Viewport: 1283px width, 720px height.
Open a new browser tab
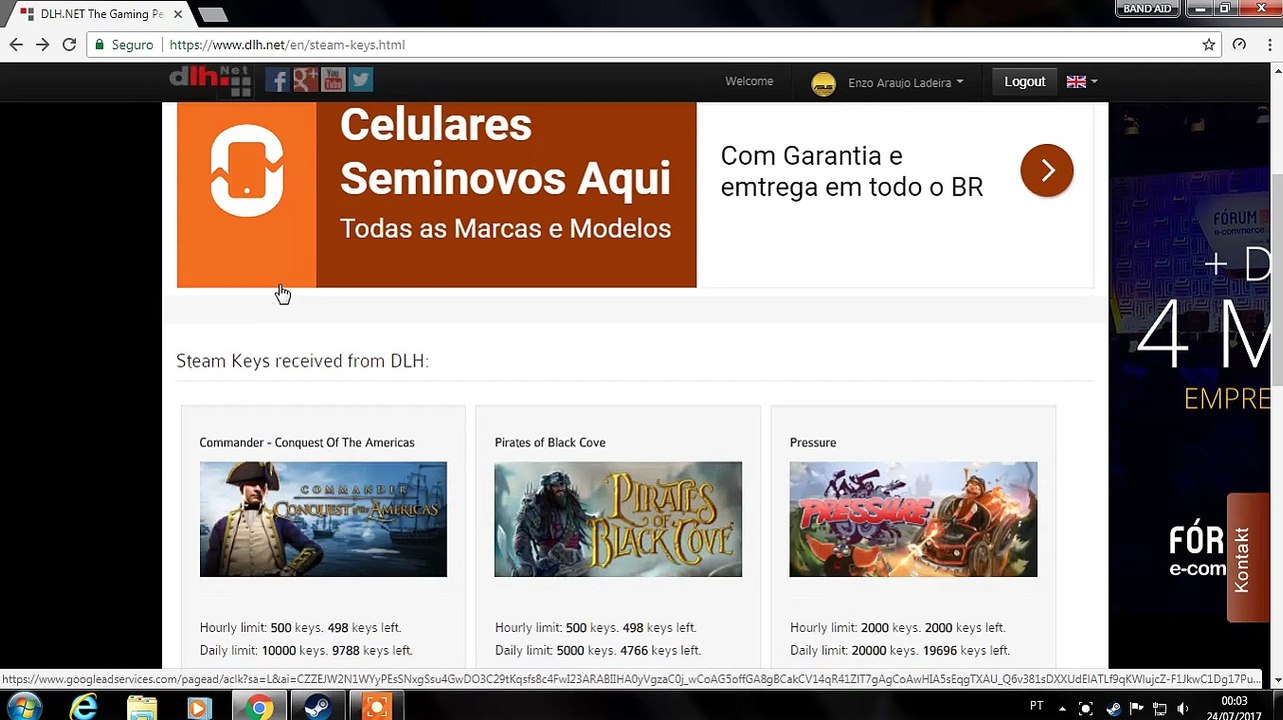pos(212,14)
